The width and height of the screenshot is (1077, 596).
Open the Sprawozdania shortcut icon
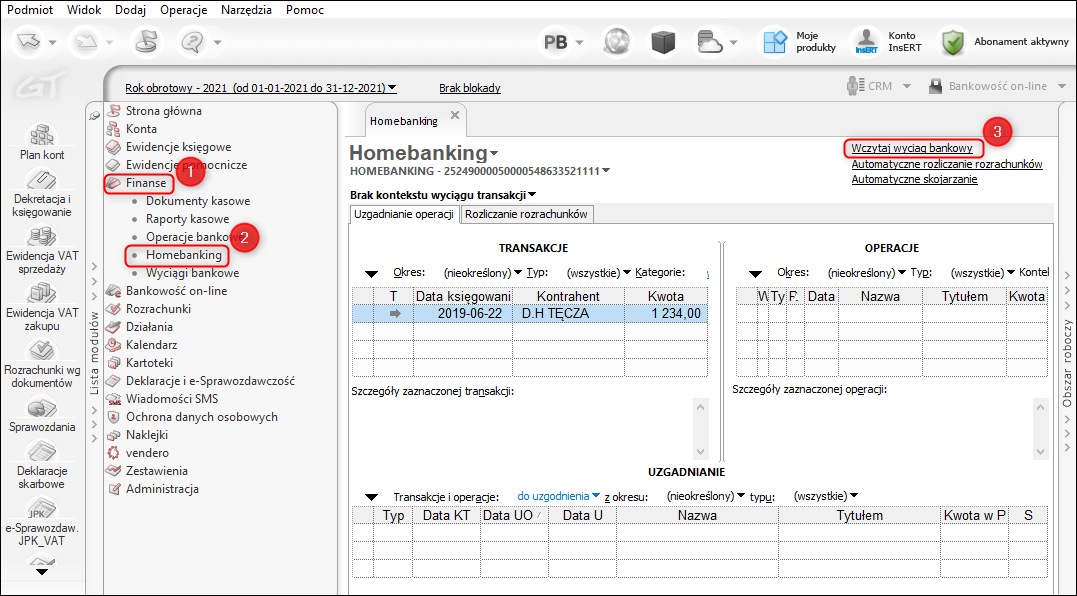tap(42, 408)
